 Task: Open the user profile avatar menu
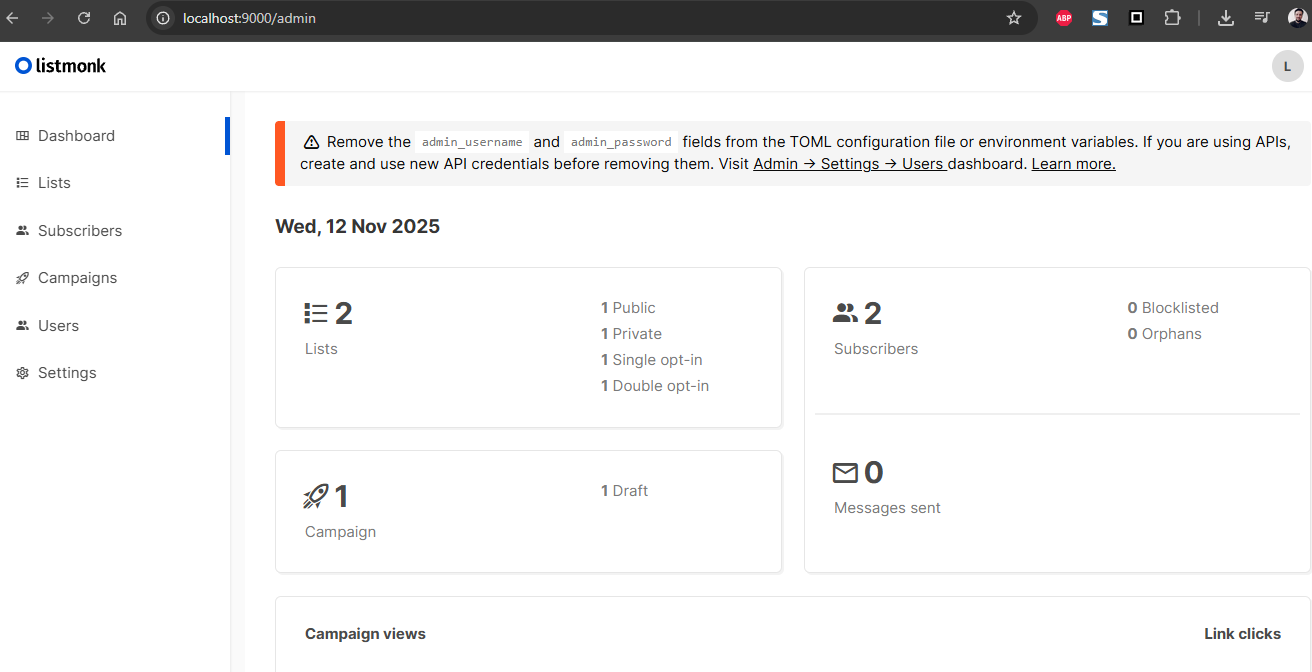tap(1287, 66)
